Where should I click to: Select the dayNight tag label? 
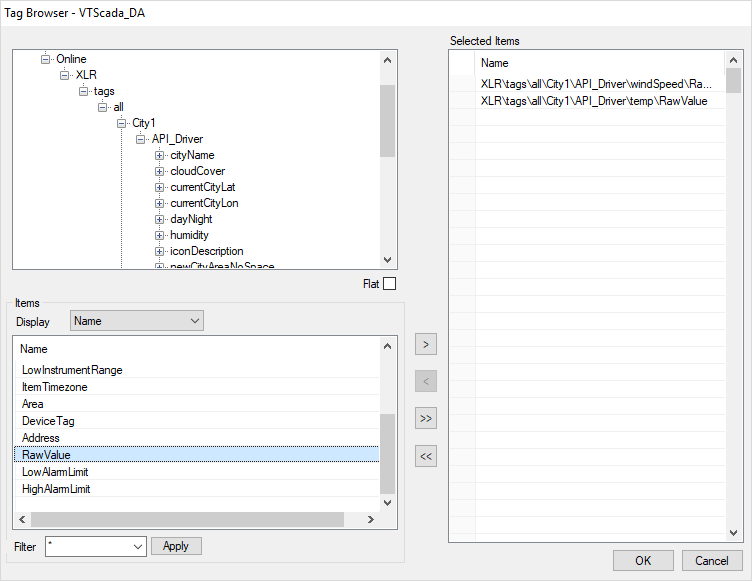(x=191, y=219)
